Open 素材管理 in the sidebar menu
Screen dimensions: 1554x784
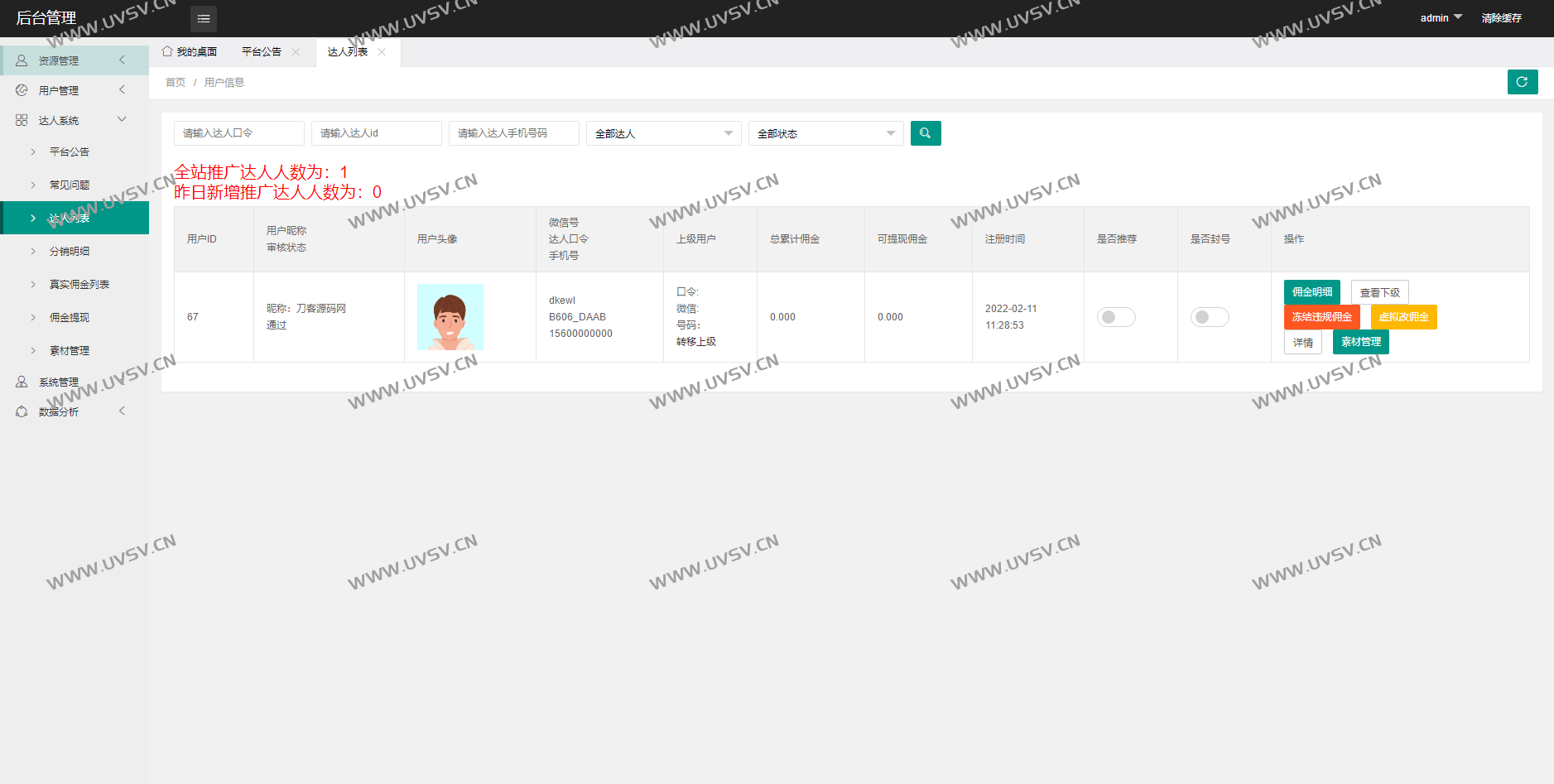(70, 351)
